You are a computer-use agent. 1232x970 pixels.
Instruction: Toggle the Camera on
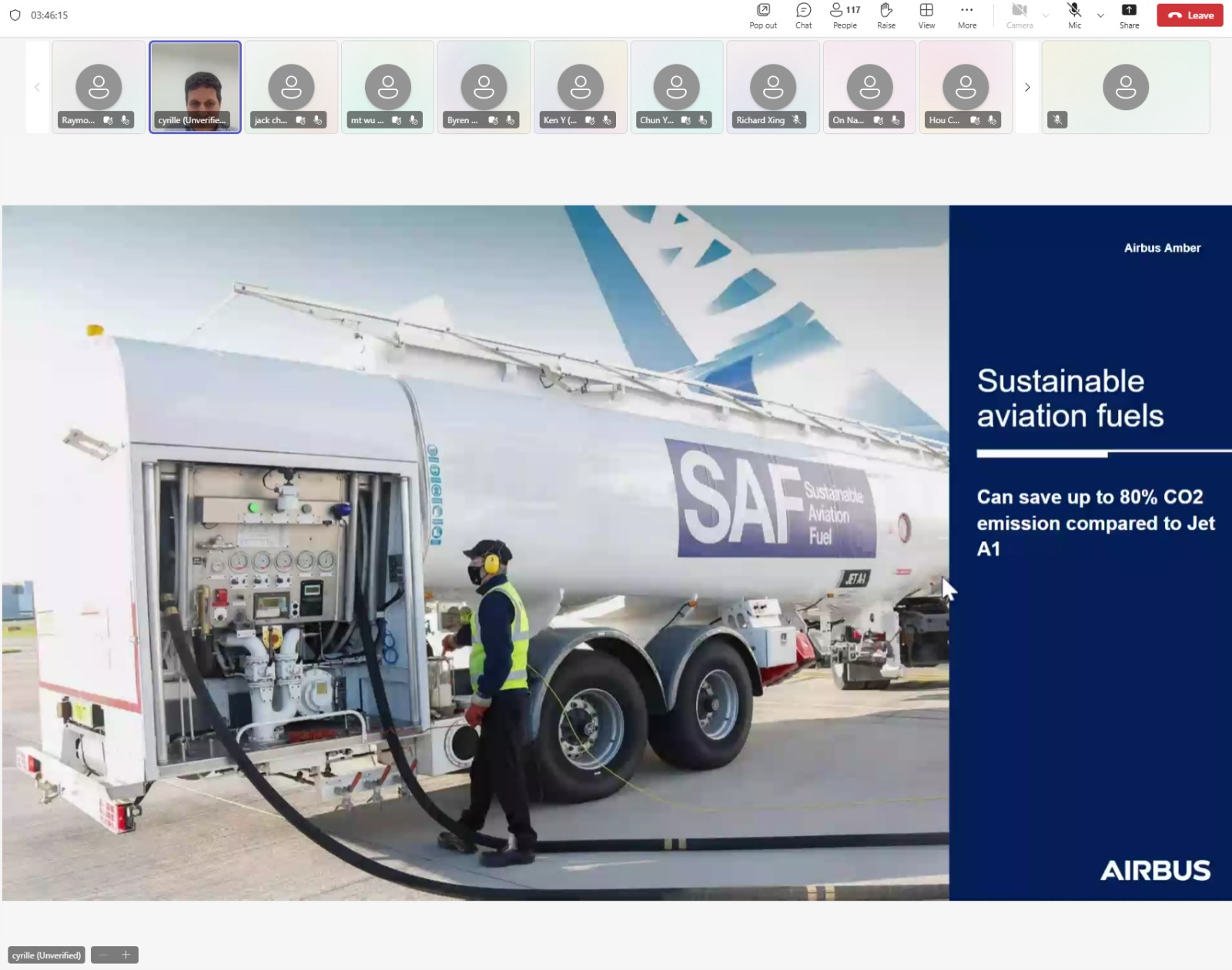1019,15
